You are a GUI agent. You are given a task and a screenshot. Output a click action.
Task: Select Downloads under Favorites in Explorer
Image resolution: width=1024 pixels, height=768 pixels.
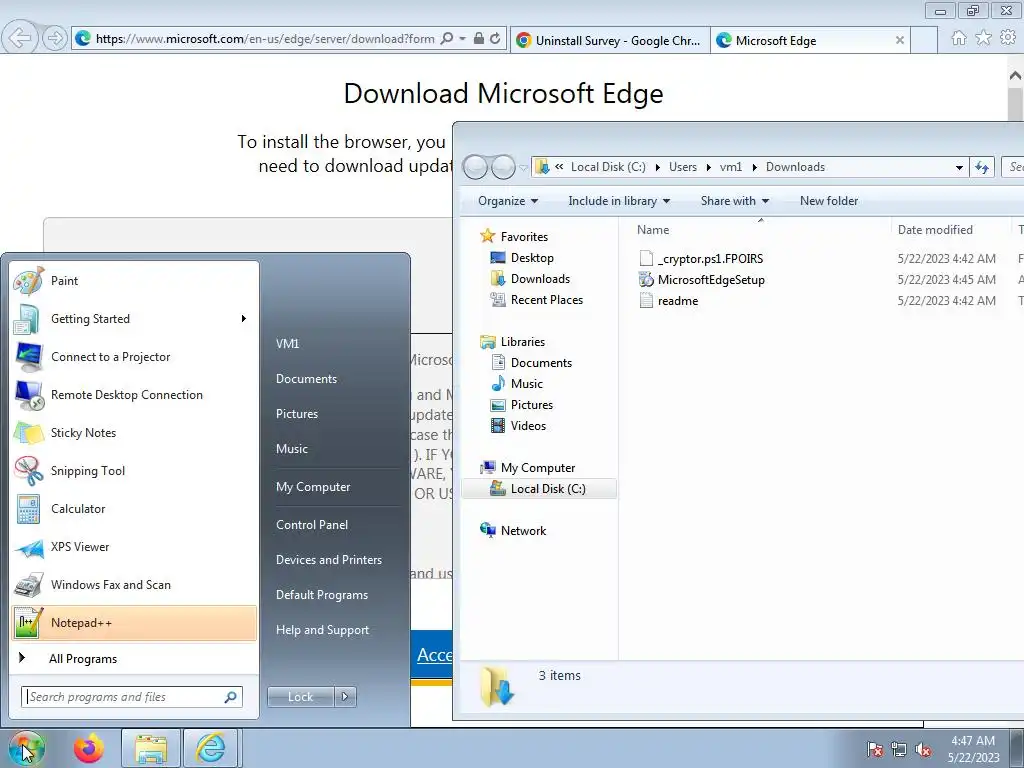[x=530, y=279]
